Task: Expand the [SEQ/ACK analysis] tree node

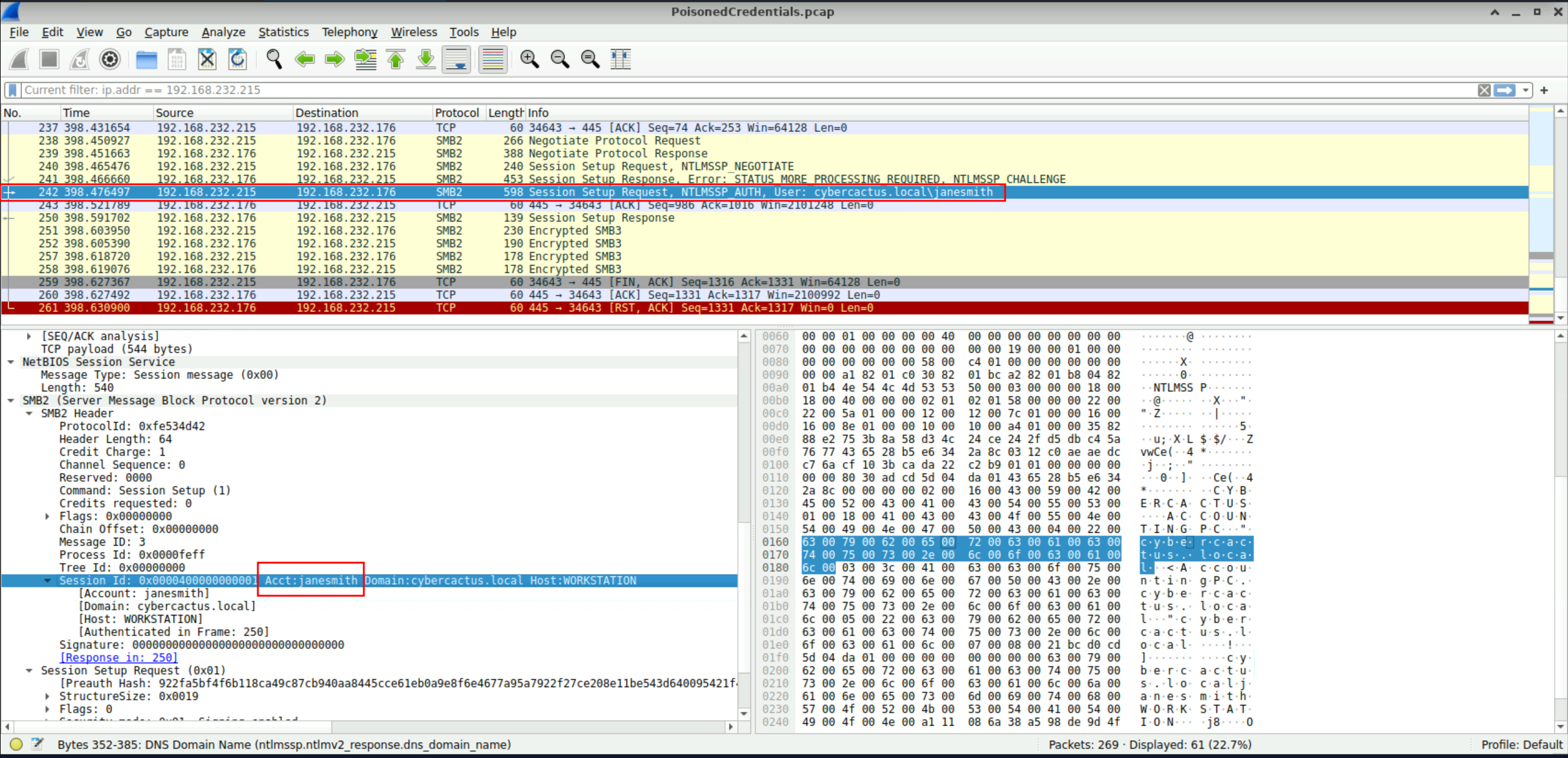Action: [29, 336]
